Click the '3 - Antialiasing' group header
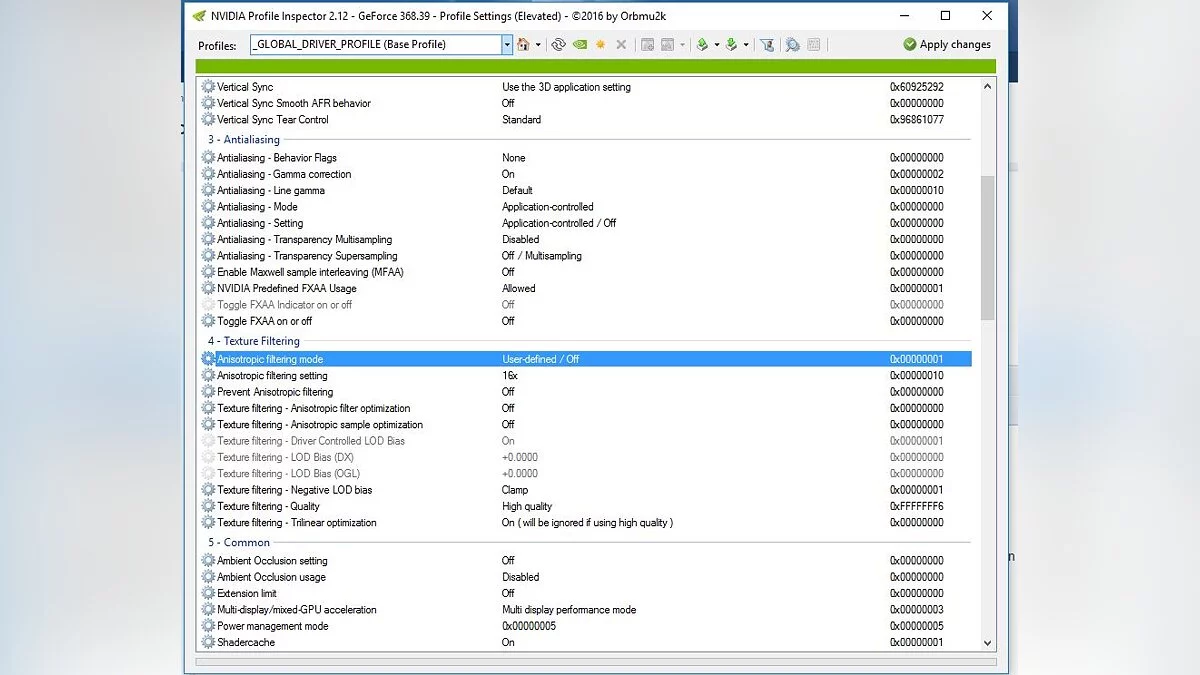Viewport: 1200px width, 675px height. 244,140
